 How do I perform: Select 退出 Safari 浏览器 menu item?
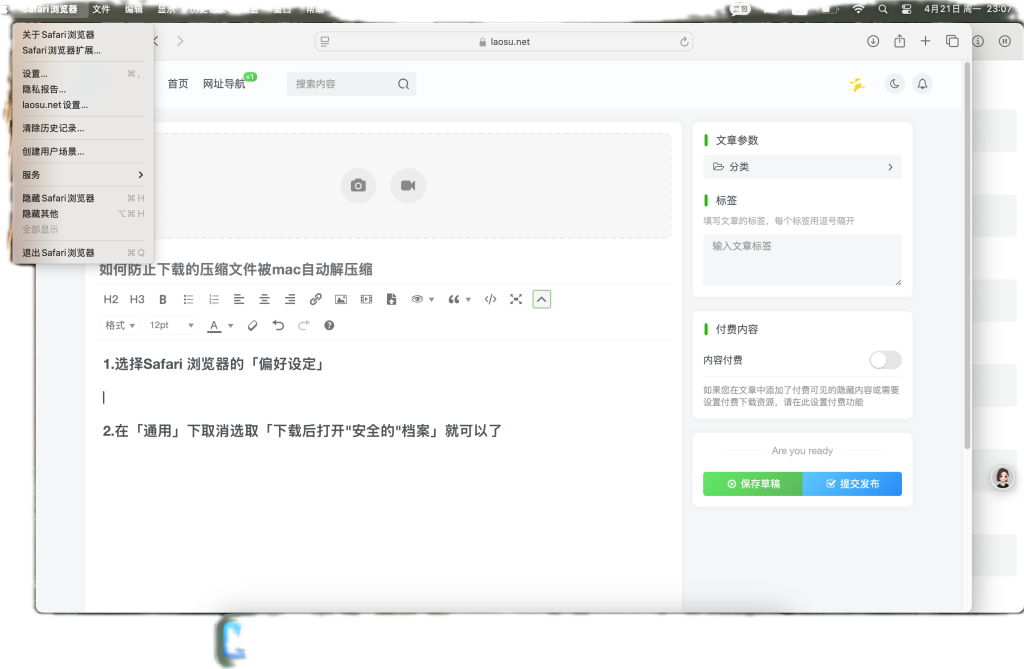tap(83, 253)
